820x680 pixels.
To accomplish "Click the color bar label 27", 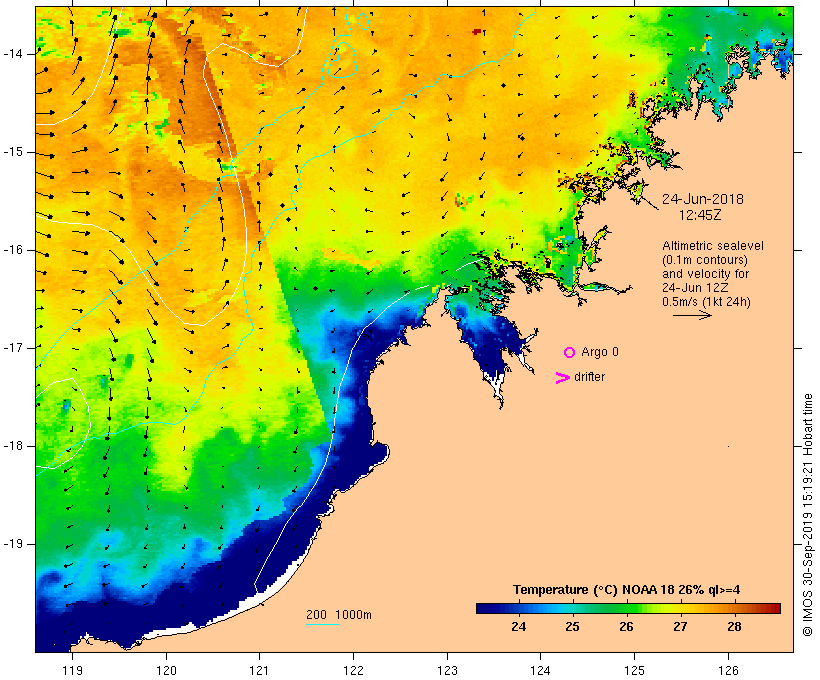I will click(680, 627).
